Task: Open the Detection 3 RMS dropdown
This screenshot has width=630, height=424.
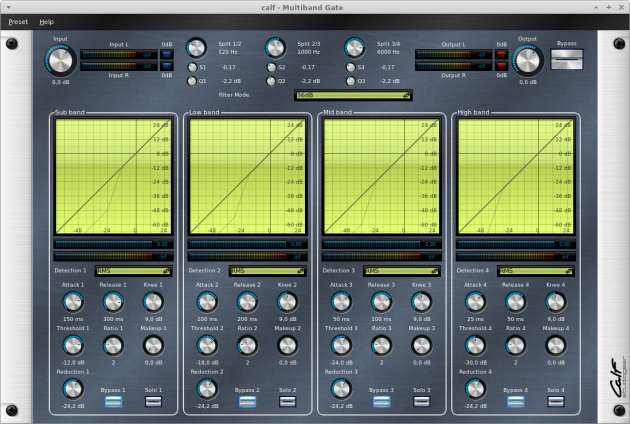Action: pyautogui.click(x=402, y=271)
